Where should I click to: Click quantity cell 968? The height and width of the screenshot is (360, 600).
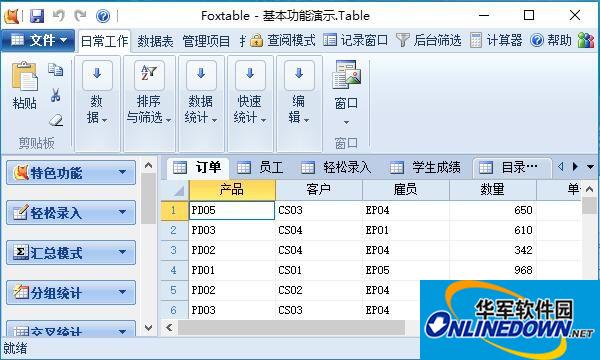[492, 270]
